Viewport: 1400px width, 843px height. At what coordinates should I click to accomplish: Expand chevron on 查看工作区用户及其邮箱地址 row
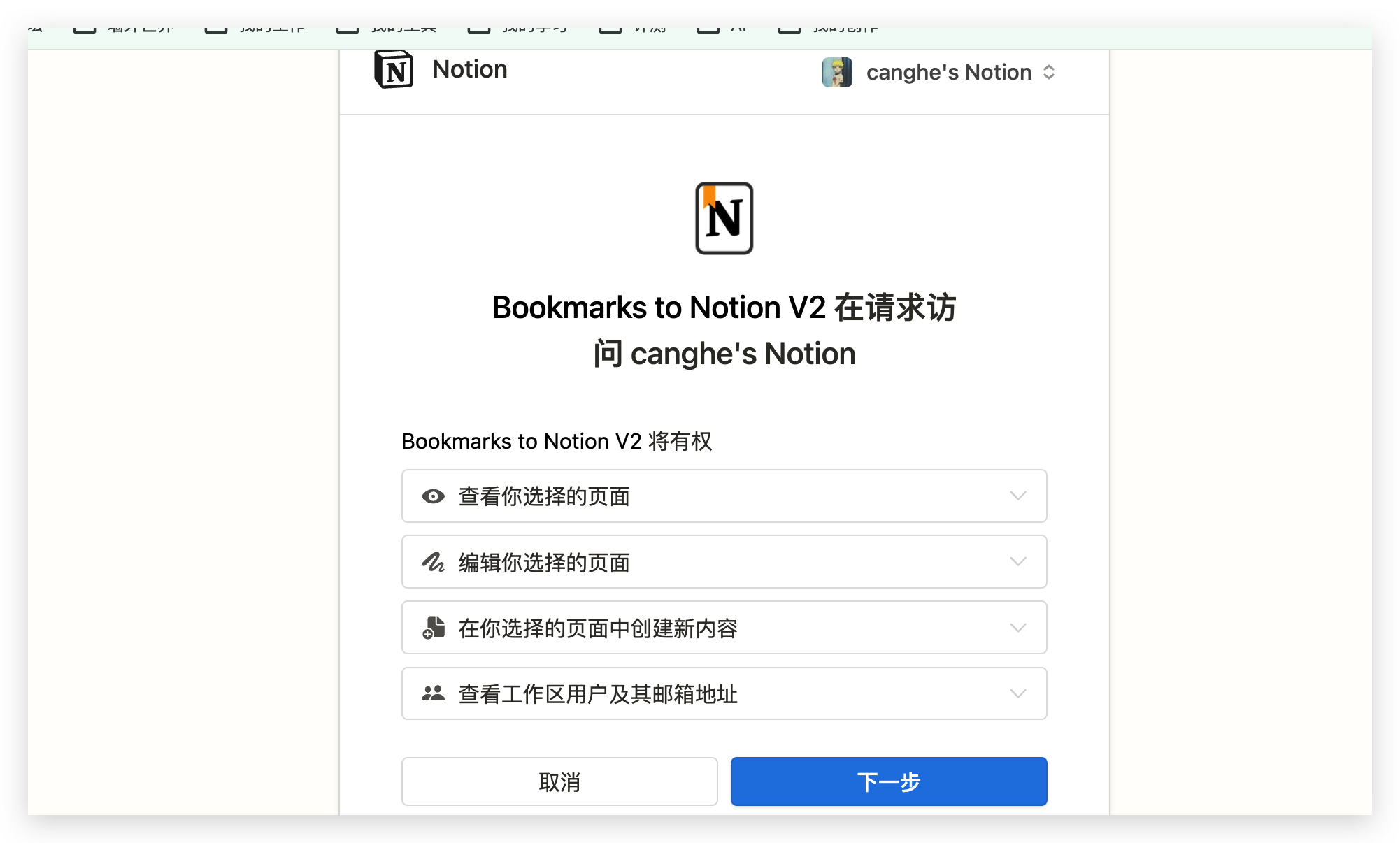pyautogui.click(x=1017, y=693)
